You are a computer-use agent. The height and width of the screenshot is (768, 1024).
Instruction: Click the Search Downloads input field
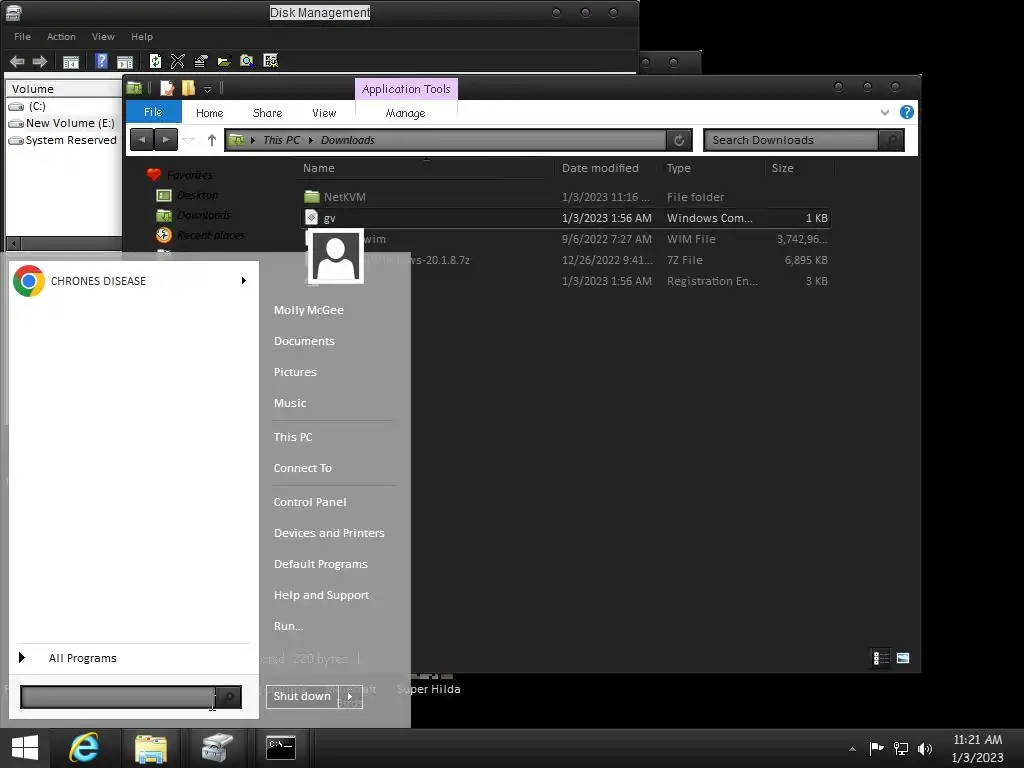pos(792,140)
